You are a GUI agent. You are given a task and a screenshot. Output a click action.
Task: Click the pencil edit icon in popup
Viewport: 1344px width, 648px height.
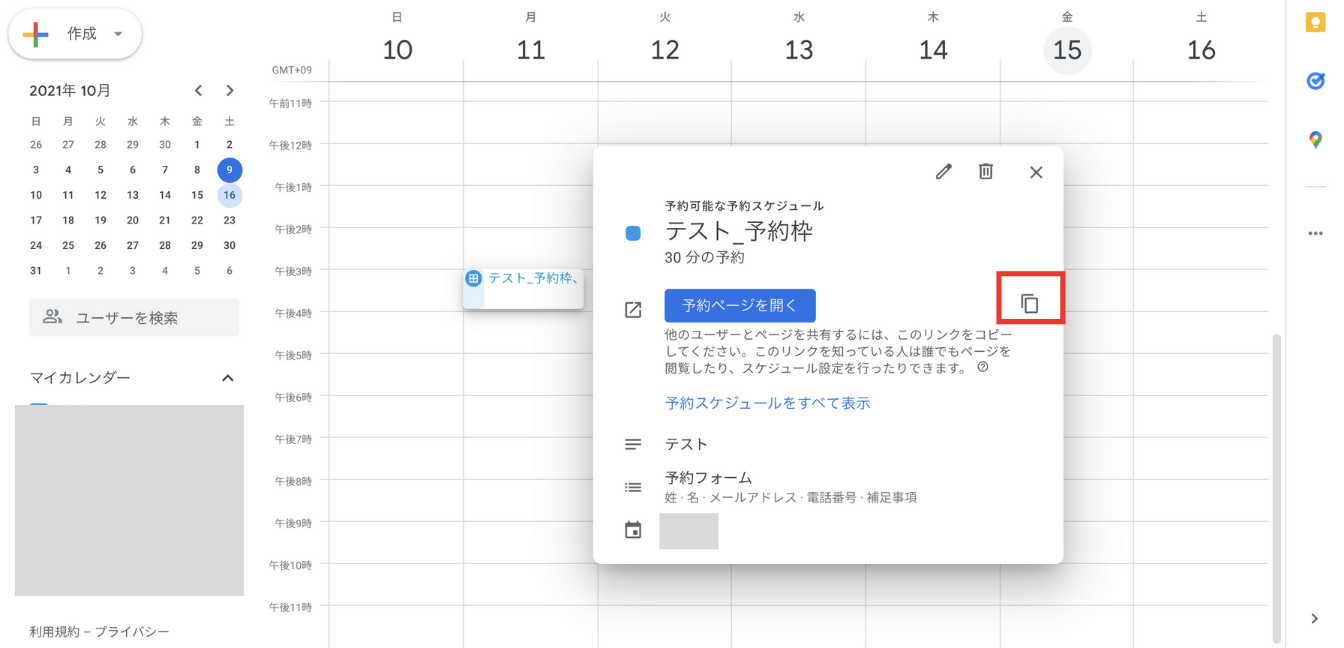click(x=943, y=171)
